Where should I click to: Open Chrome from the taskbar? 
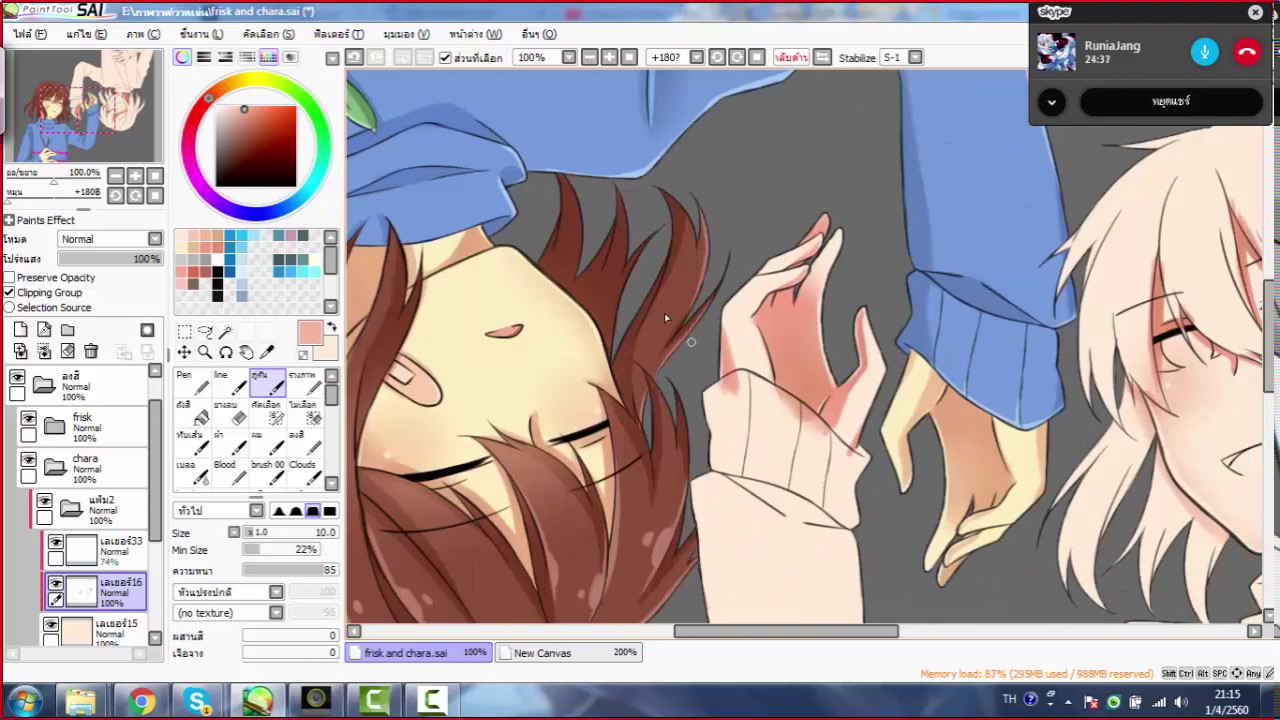tap(141, 701)
